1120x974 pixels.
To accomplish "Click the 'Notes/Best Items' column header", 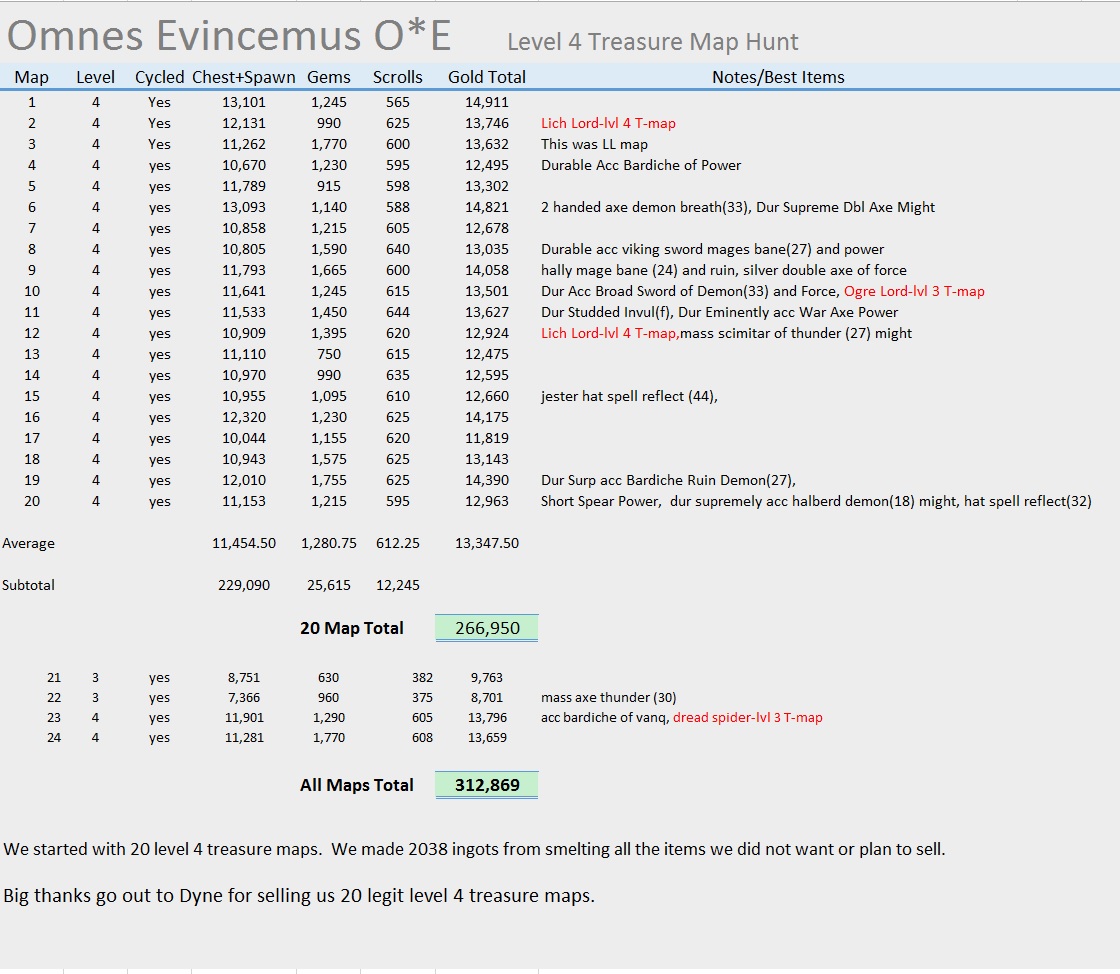I will click(x=777, y=77).
